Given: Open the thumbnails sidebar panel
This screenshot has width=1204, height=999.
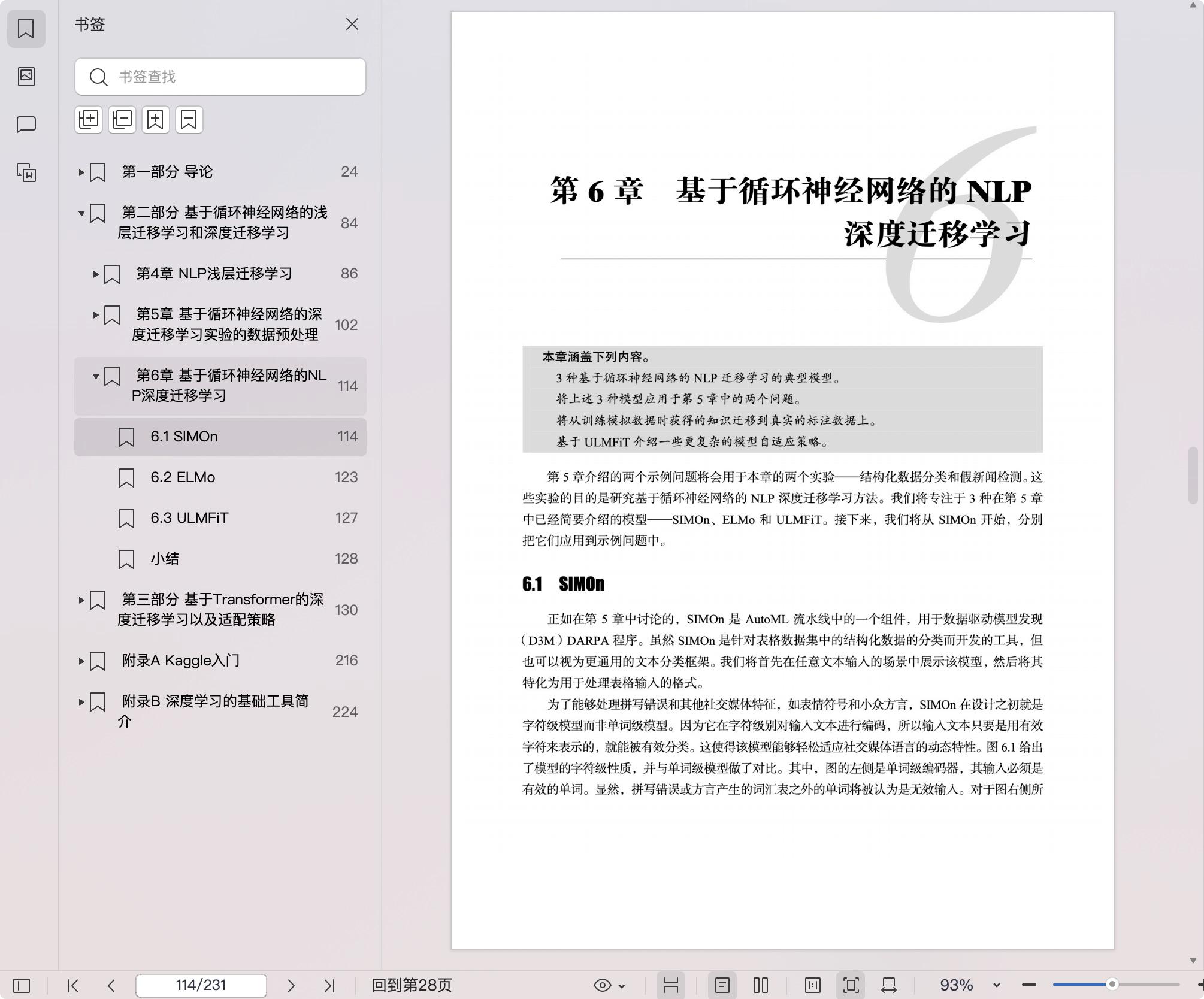Looking at the screenshot, I should pyautogui.click(x=26, y=76).
